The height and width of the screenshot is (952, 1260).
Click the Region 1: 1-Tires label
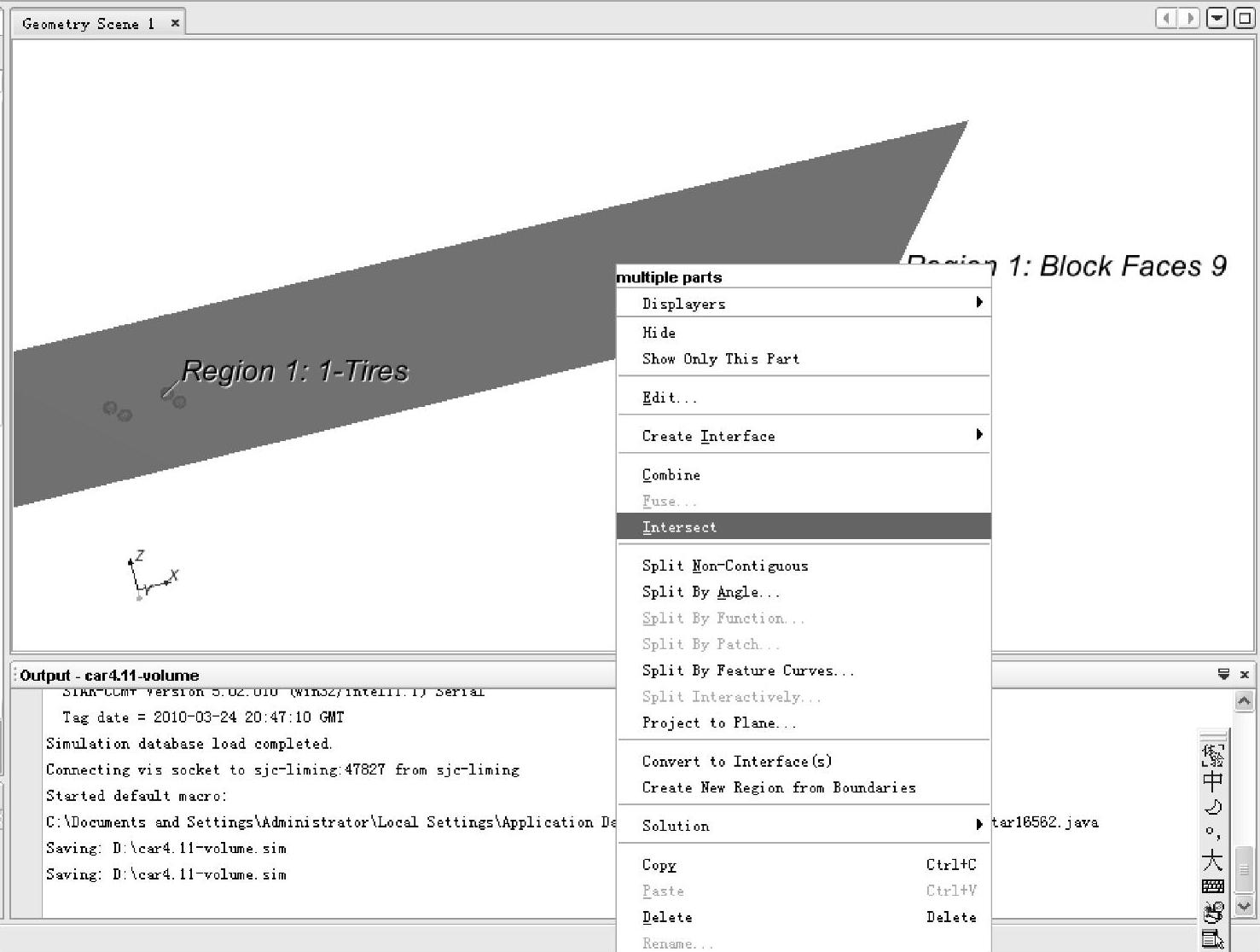(295, 371)
